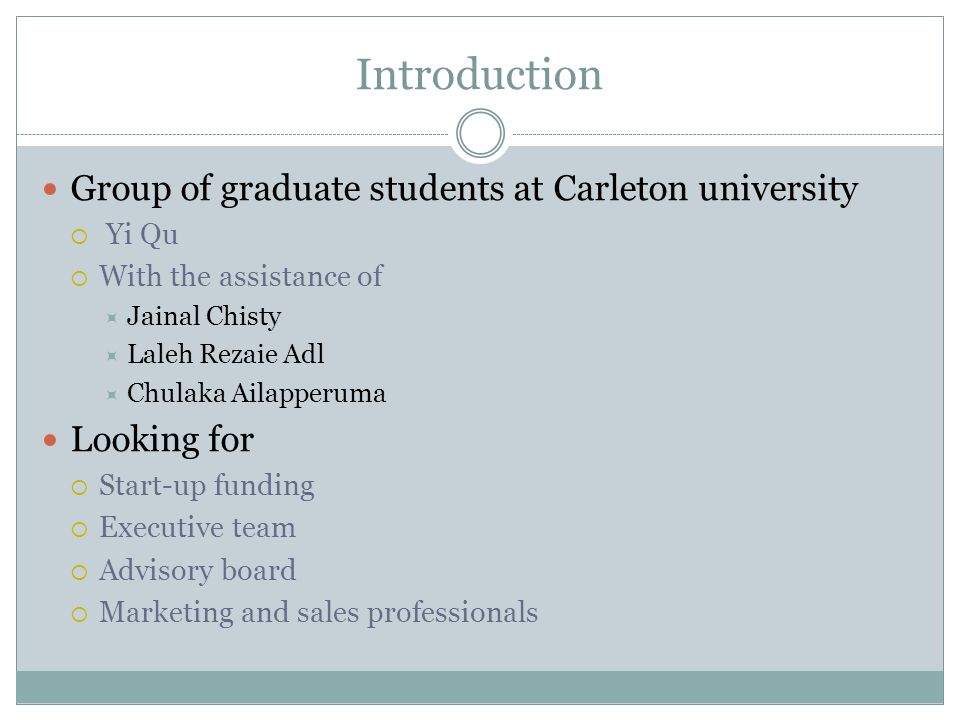
Task: Click the name Yi Qu
Action: click(x=142, y=234)
